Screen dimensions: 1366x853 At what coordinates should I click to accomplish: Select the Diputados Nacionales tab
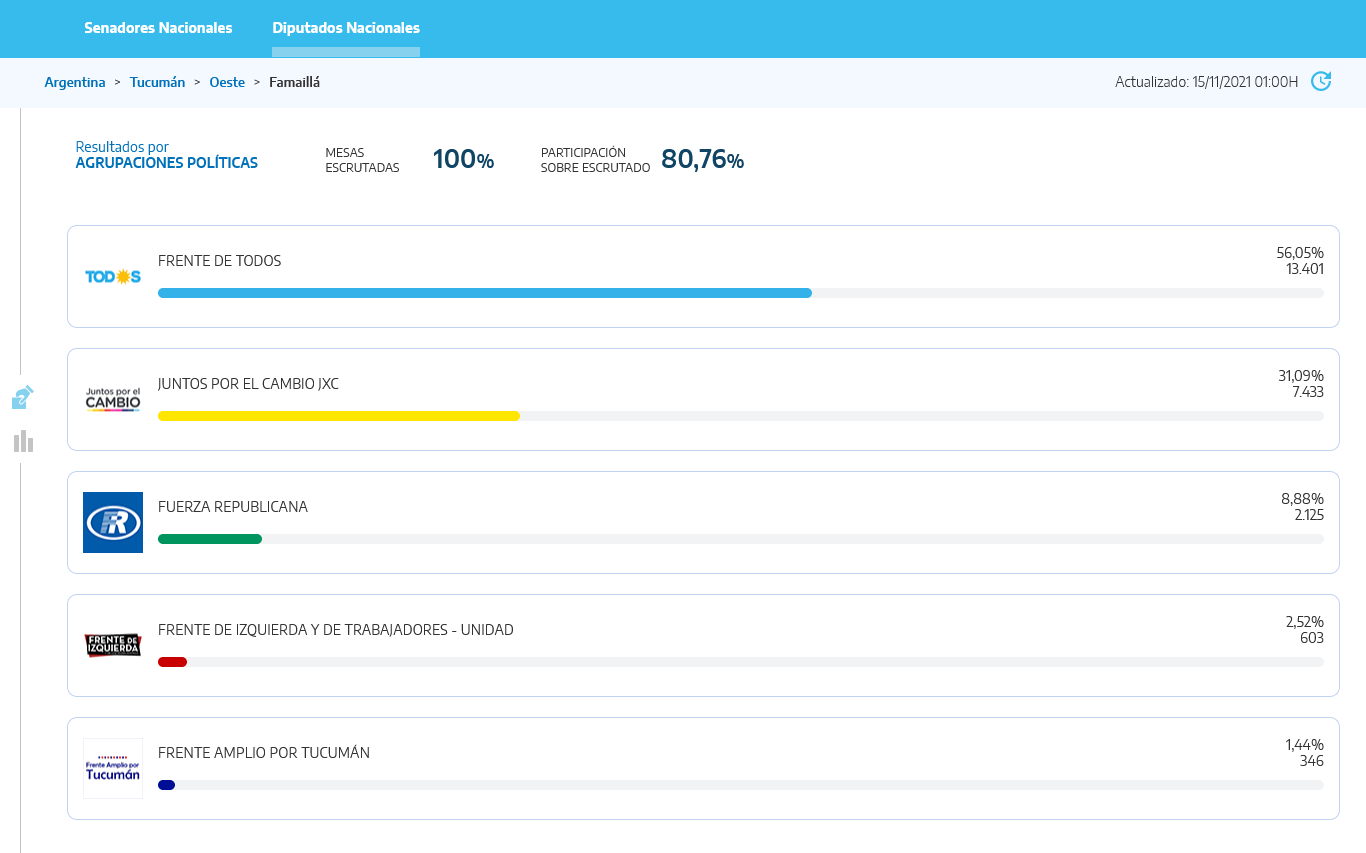point(346,28)
